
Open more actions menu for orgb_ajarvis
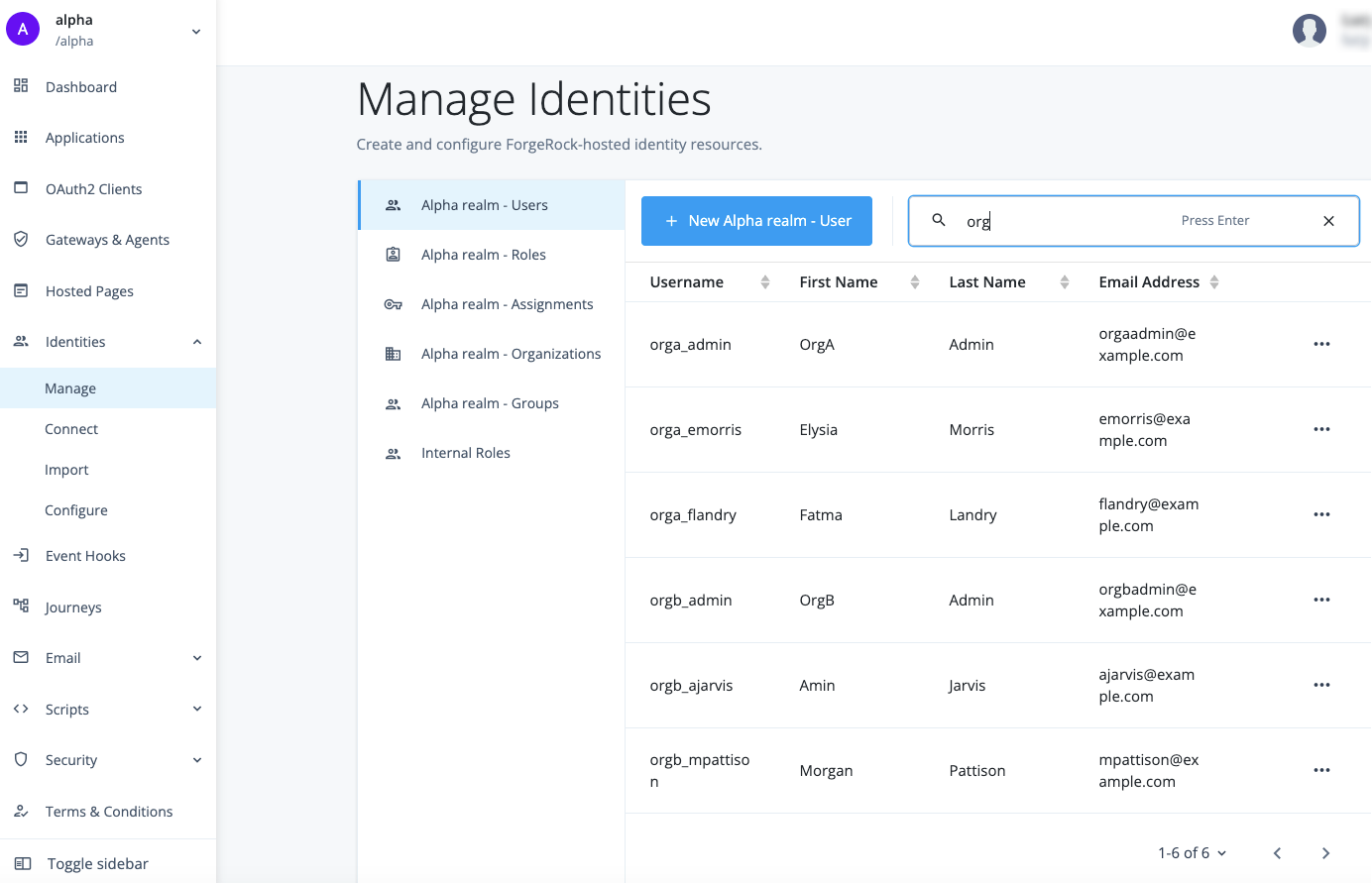click(1321, 685)
